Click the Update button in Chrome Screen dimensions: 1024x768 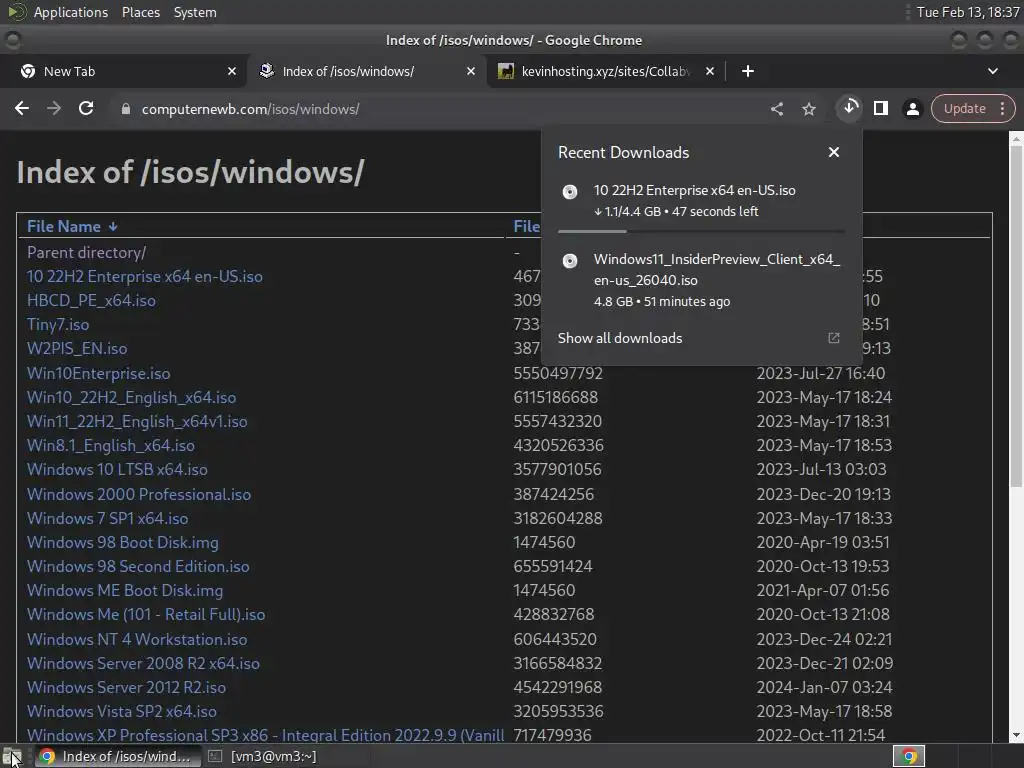coord(964,108)
